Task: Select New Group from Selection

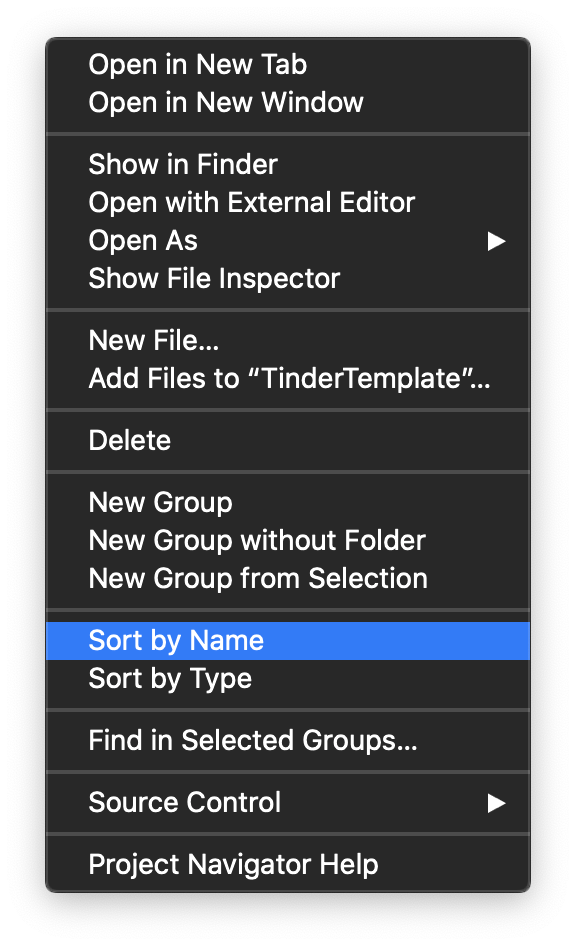Action: click(288, 578)
